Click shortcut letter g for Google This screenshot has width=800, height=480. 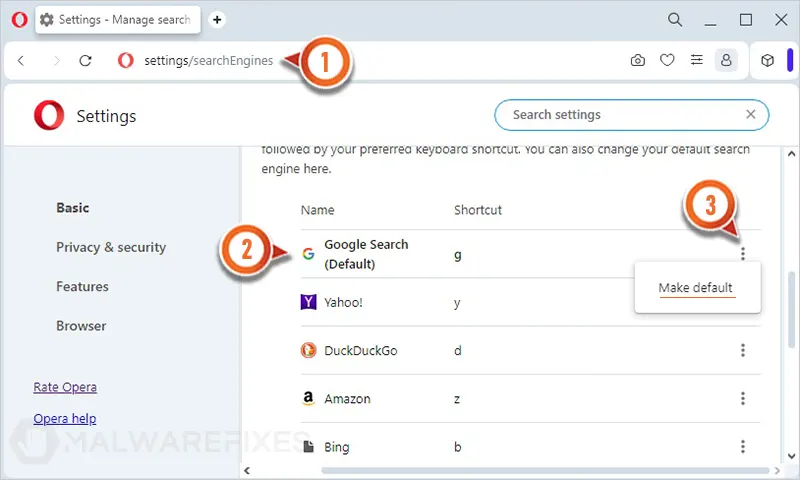point(458,255)
